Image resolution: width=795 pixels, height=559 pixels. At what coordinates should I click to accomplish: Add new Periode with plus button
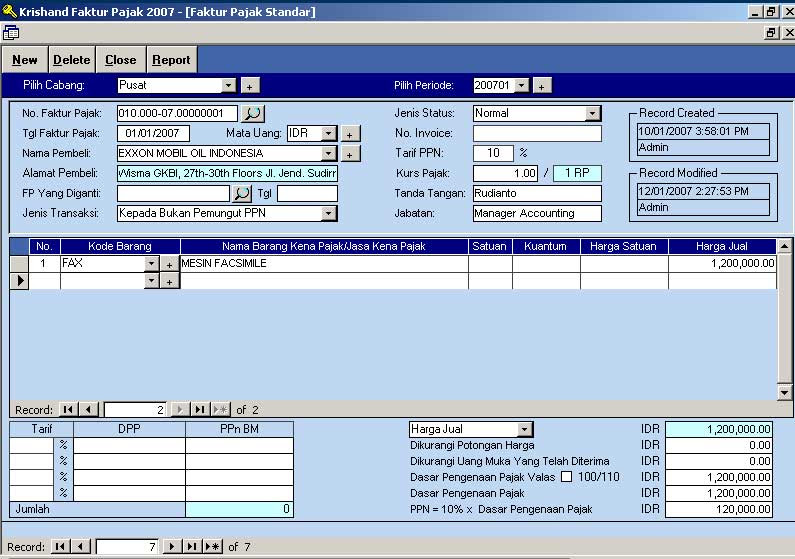pyautogui.click(x=541, y=86)
